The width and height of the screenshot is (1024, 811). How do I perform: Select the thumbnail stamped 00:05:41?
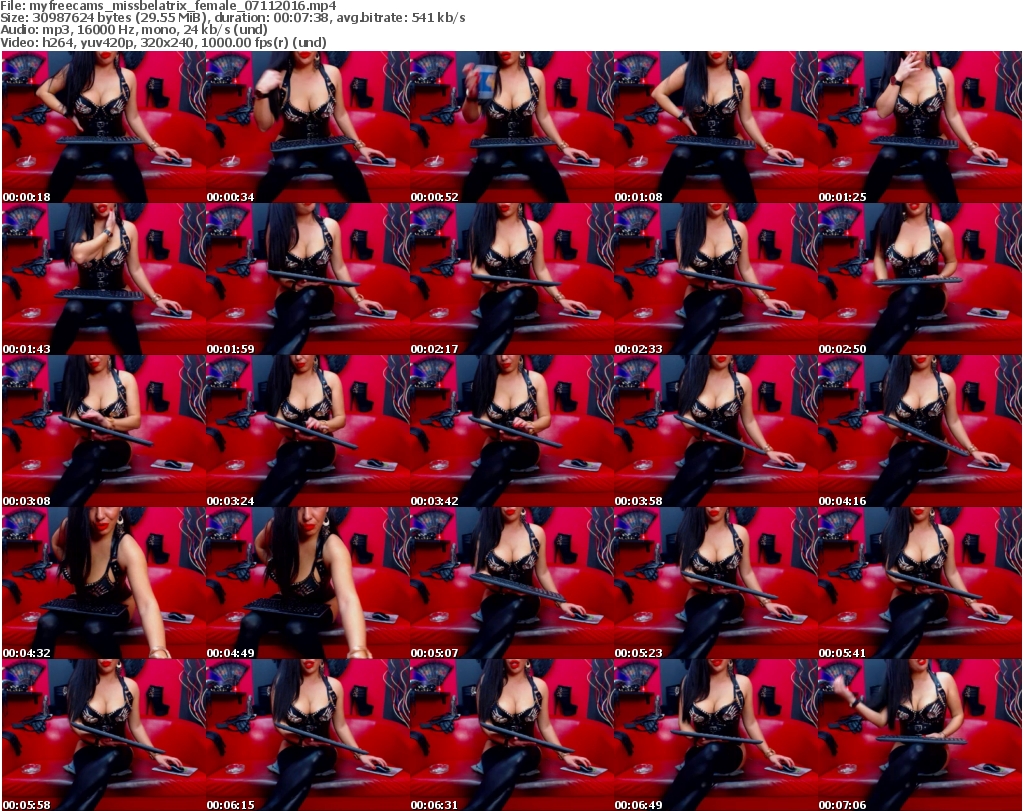pyautogui.click(x=920, y=583)
